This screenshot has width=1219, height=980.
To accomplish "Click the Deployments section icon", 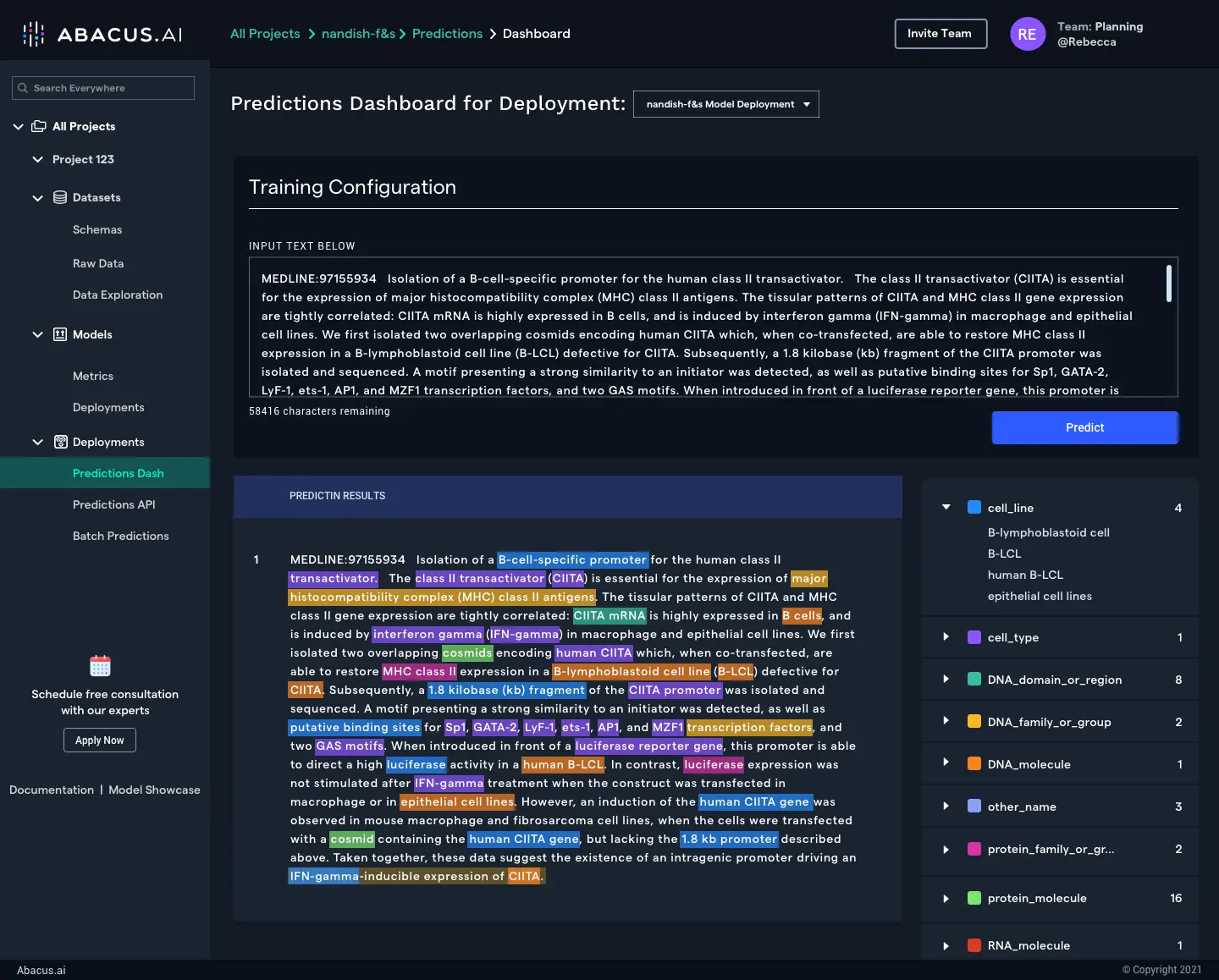I will click(60, 442).
